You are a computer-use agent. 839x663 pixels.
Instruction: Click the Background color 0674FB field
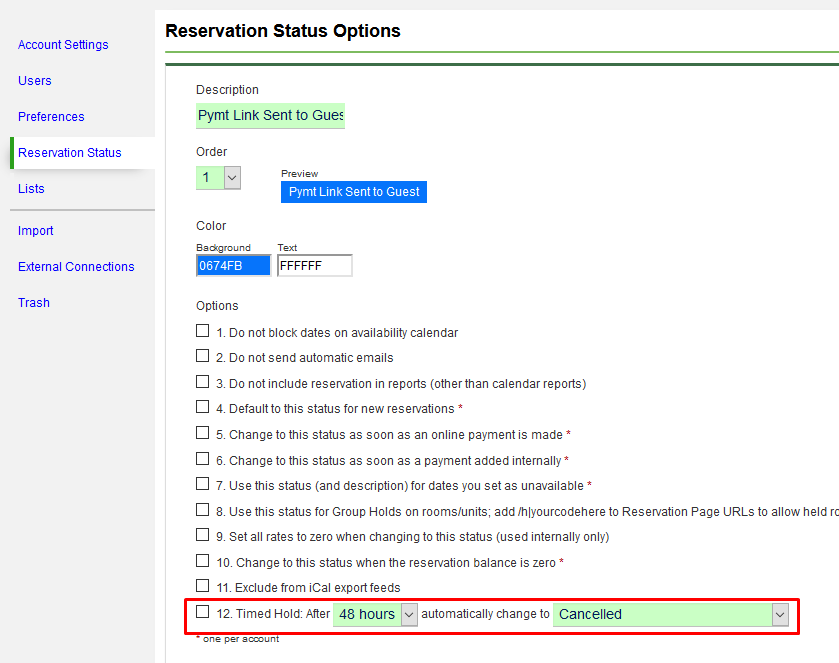click(233, 266)
